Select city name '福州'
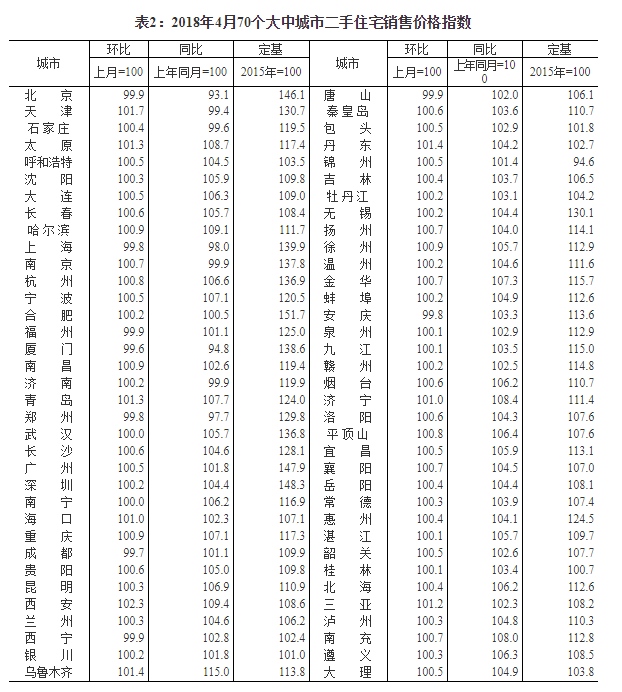The width and height of the screenshot is (622, 692). tap(49, 332)
